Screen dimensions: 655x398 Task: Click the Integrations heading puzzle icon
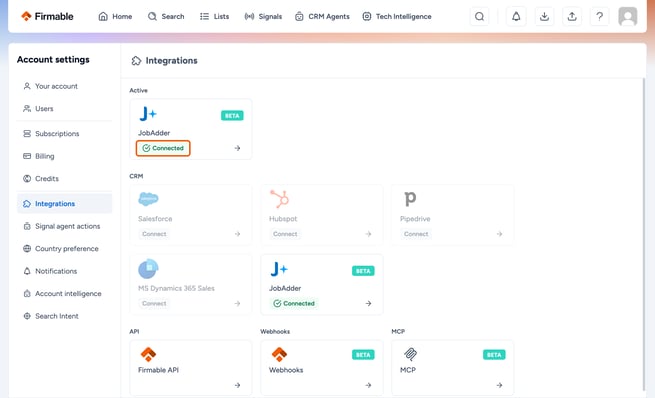click(136, 61)
